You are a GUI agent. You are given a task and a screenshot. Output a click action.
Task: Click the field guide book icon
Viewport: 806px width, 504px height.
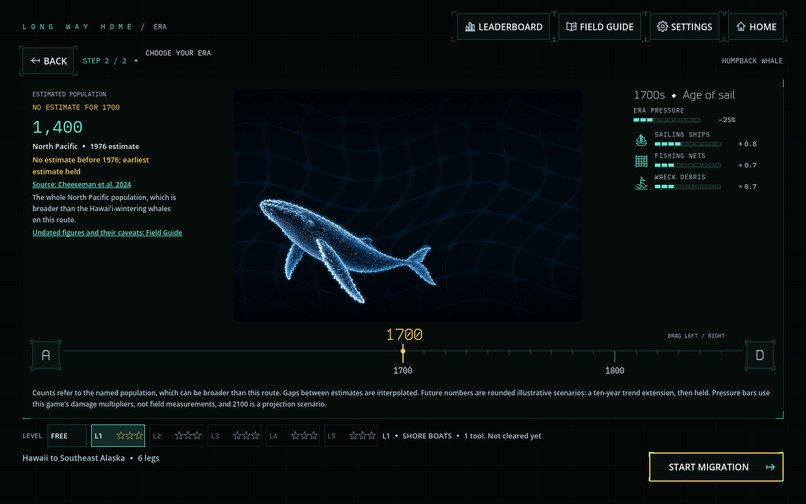coord(571,27)
